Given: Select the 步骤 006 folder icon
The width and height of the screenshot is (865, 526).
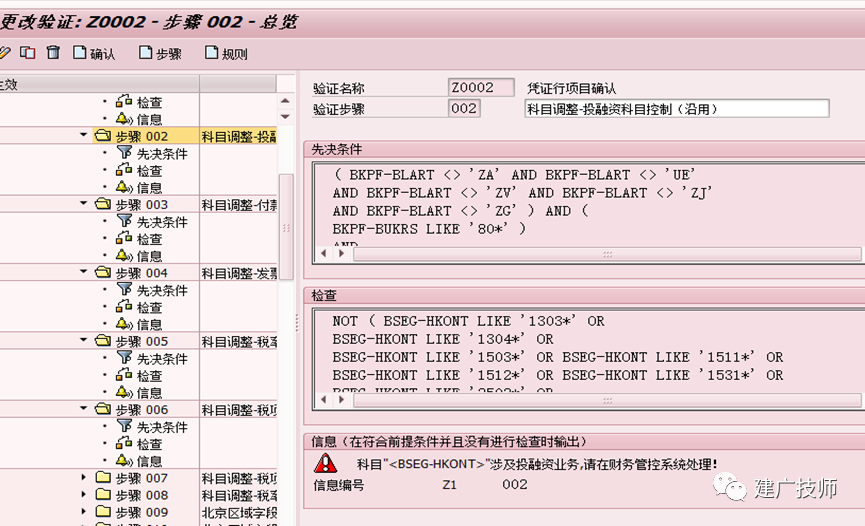Looking at the screenshot, I should pos(103,409).
